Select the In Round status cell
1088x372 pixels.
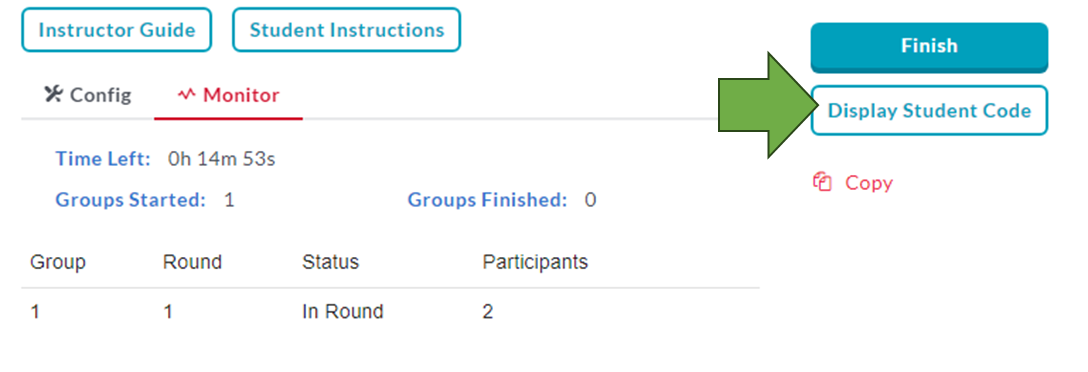(343, 312)
